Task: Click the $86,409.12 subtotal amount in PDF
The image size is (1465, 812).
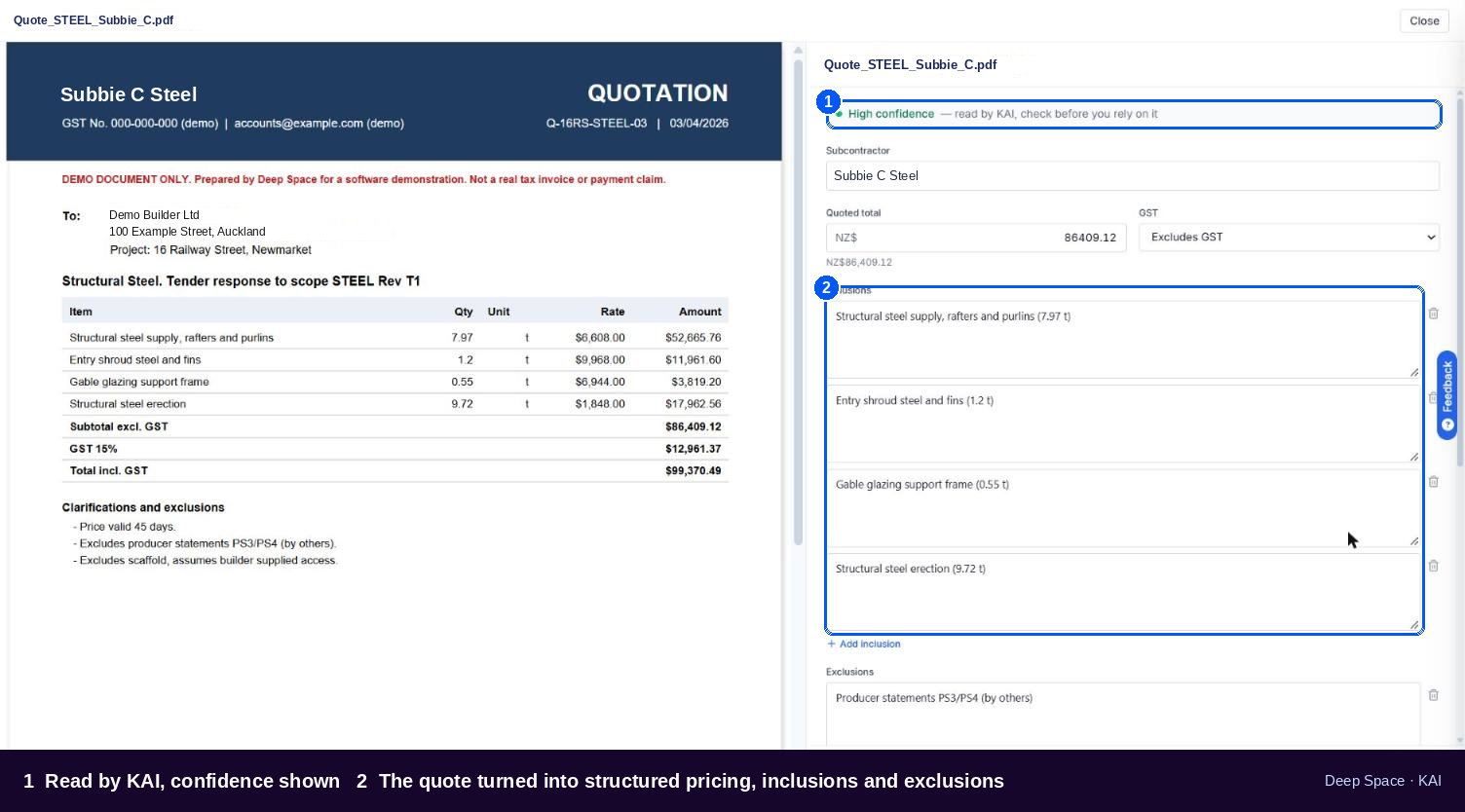Action: [693, 426]
